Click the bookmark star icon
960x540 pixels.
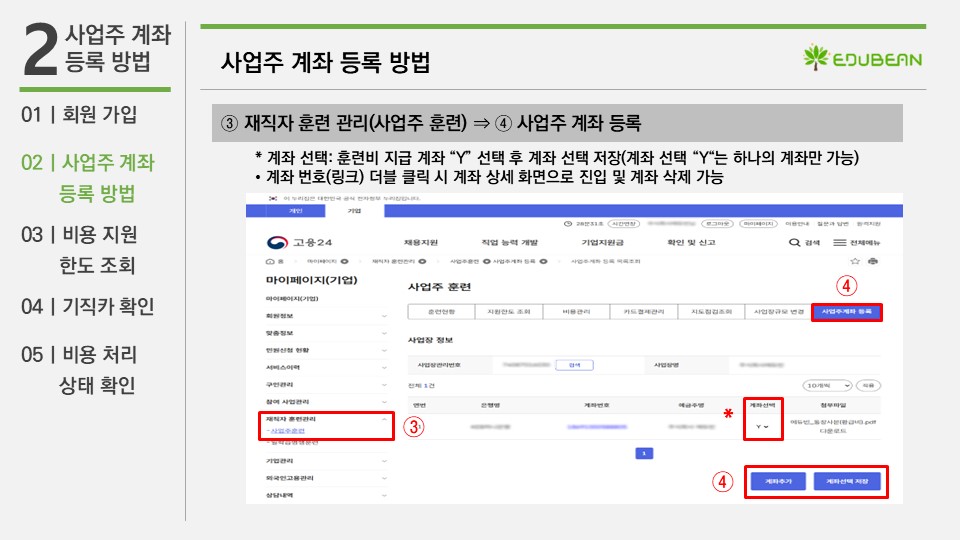tap(855, 261)
